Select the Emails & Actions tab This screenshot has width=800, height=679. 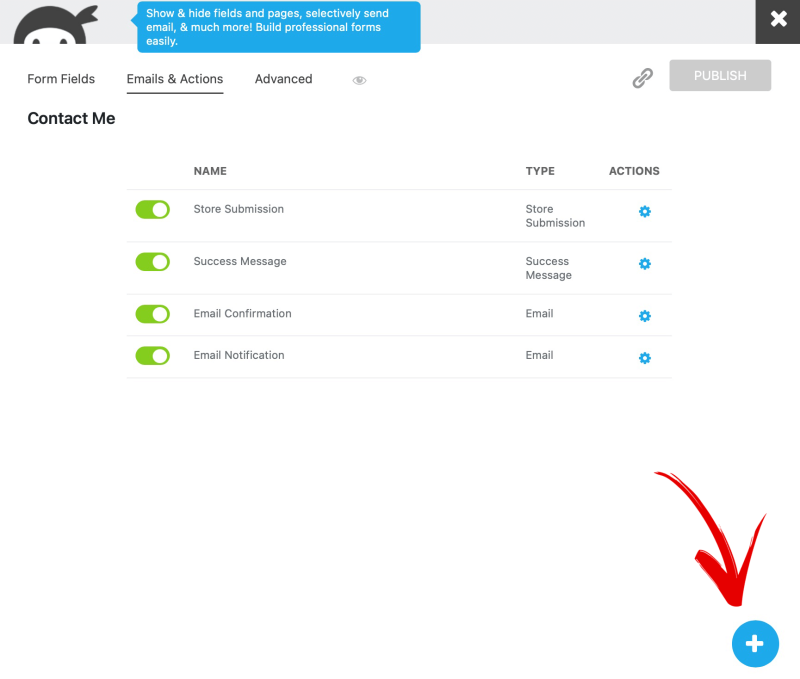174,79
